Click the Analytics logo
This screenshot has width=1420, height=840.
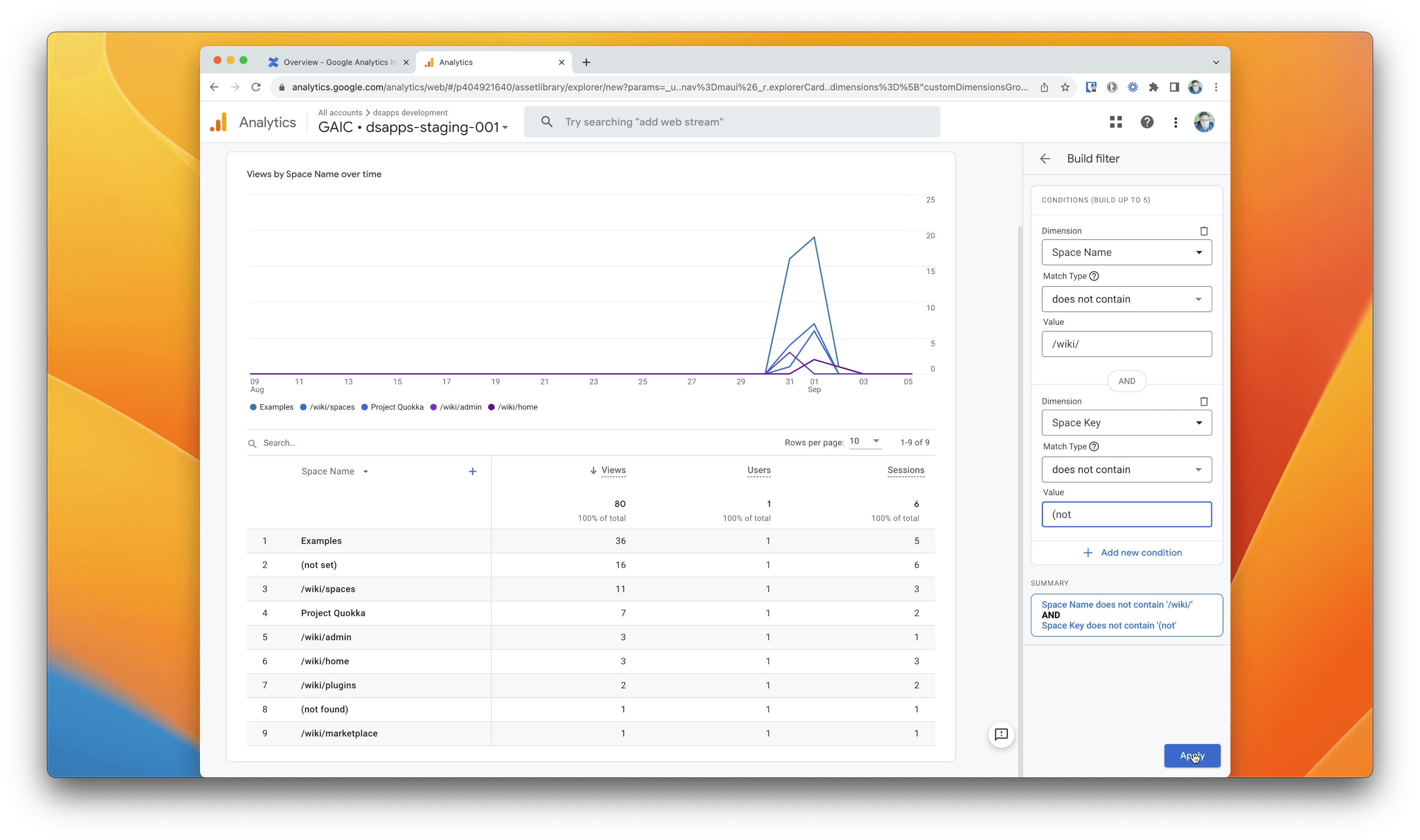click(x=218, y=122)
